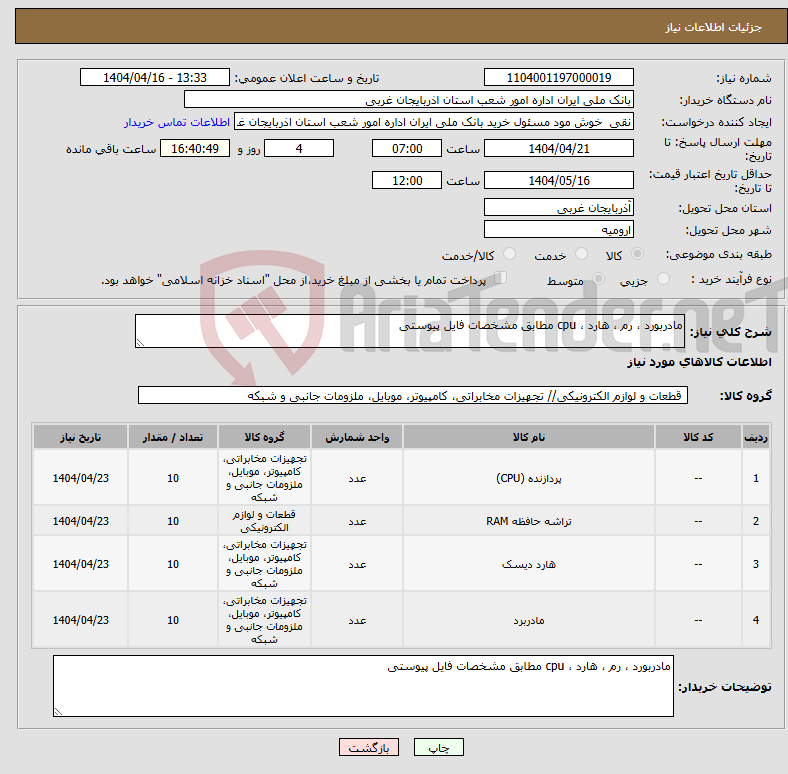The height and width of the screenshot is (774, 788).
Task: Click the CPU row quantity 10
Action: 173,478
